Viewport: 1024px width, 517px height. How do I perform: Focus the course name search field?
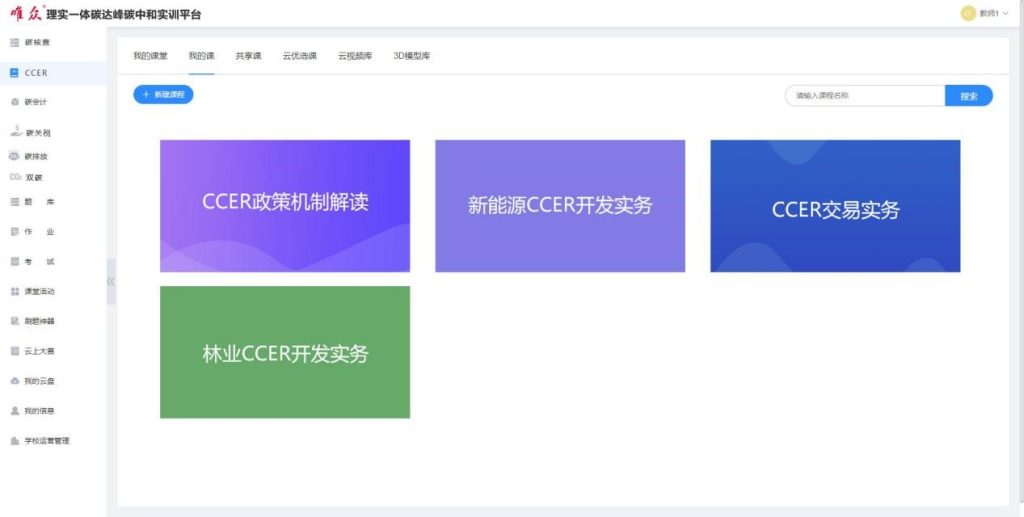[x=864, y=96]
